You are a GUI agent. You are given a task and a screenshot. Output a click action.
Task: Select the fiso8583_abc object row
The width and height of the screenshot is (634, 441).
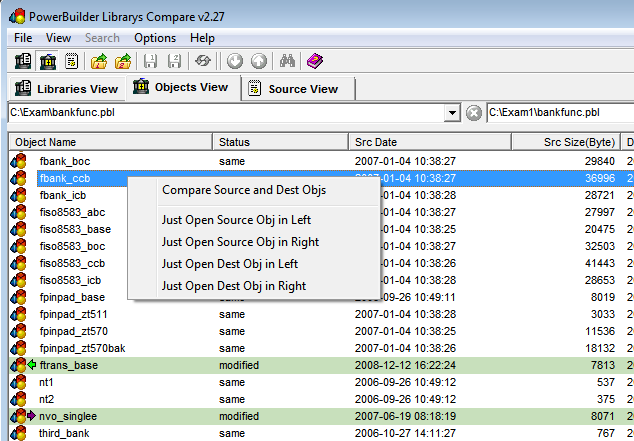tap(321, 212)
